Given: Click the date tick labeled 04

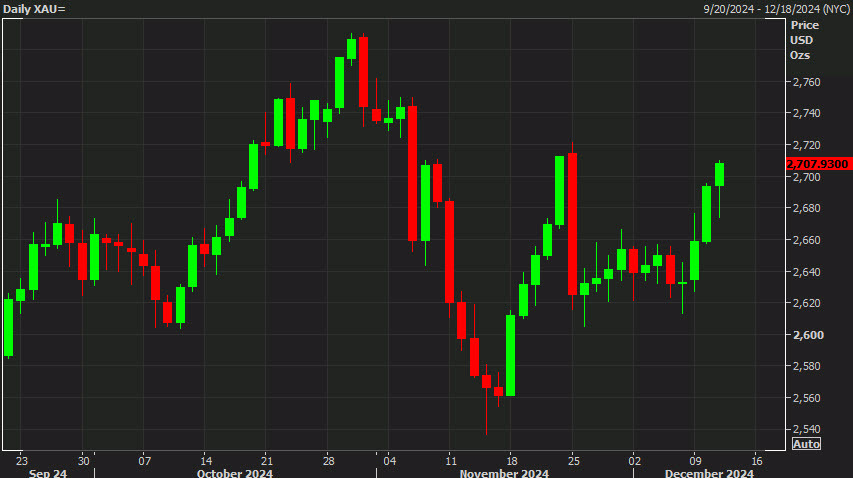Looking at the screenshot, I should tap(390, 461).
